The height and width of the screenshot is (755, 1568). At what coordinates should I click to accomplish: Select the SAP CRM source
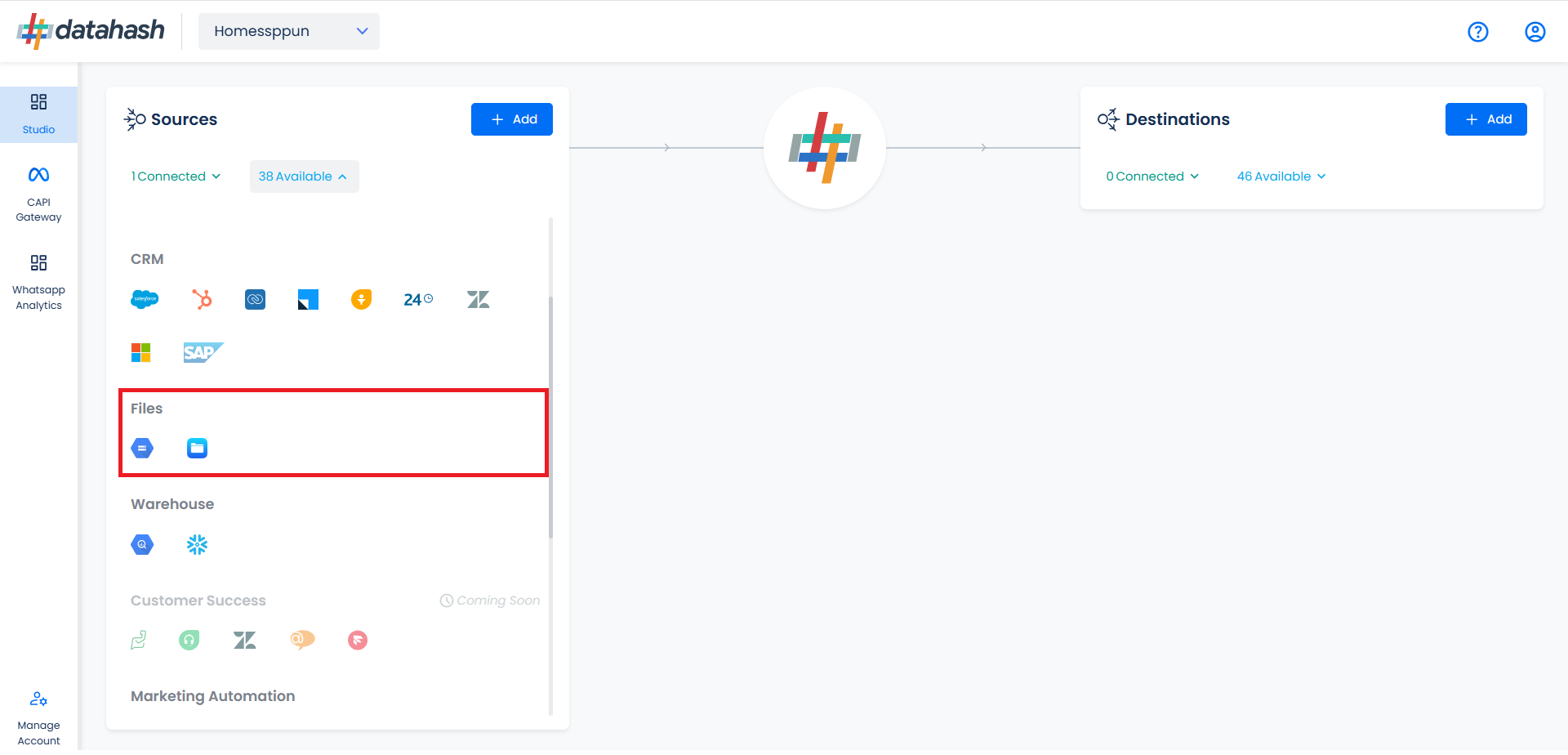(x=203, y=352)
